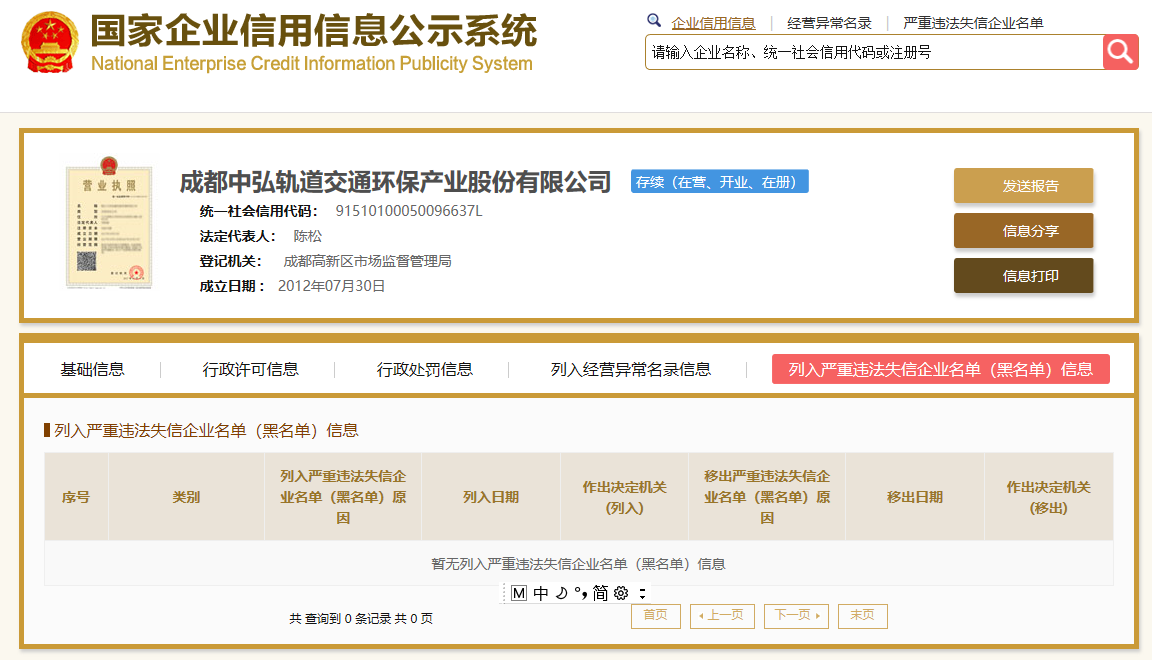The image size is (1152, 660).
Task: Select the red 列入严重违法失信企业名单（黑名单）信息 tab
Action: (940, 369)
